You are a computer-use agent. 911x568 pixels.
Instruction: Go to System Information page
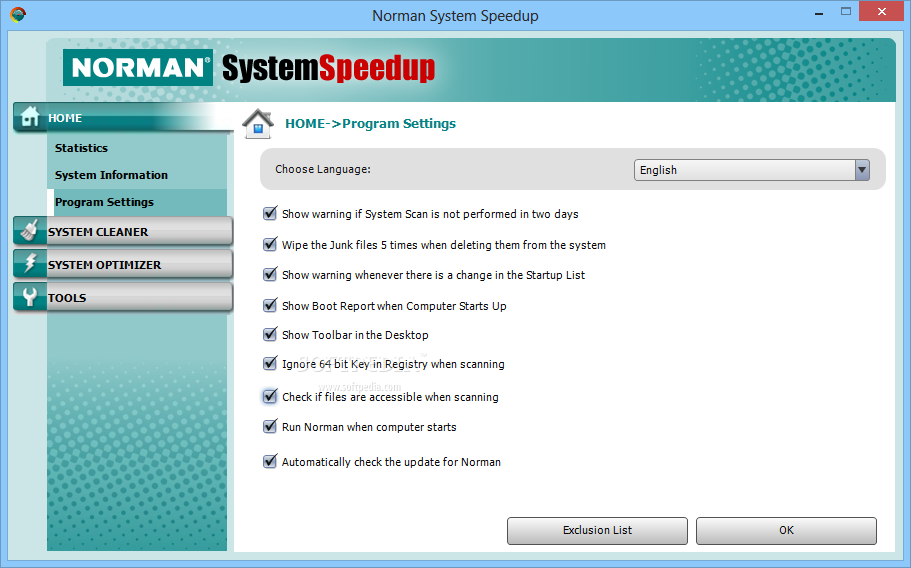tap(111, 175)
